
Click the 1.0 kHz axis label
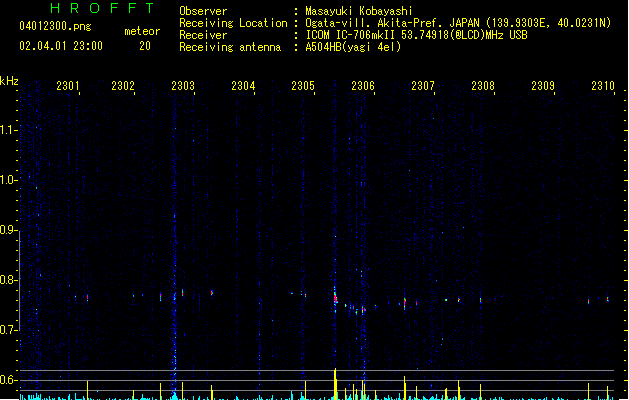click(x=9, y=179)
